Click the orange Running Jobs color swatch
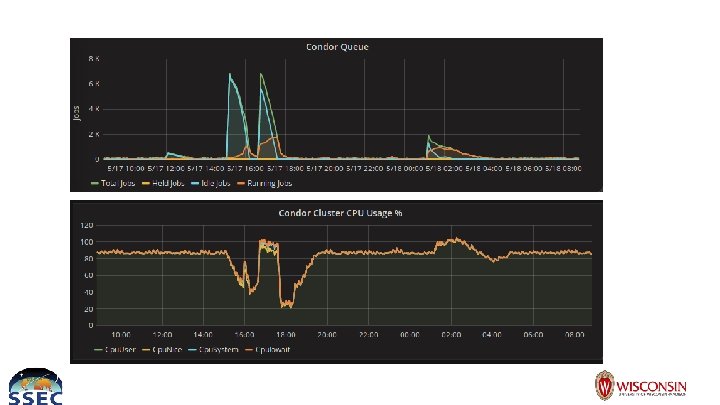This screenshot has width=720, height=405. 241,183
